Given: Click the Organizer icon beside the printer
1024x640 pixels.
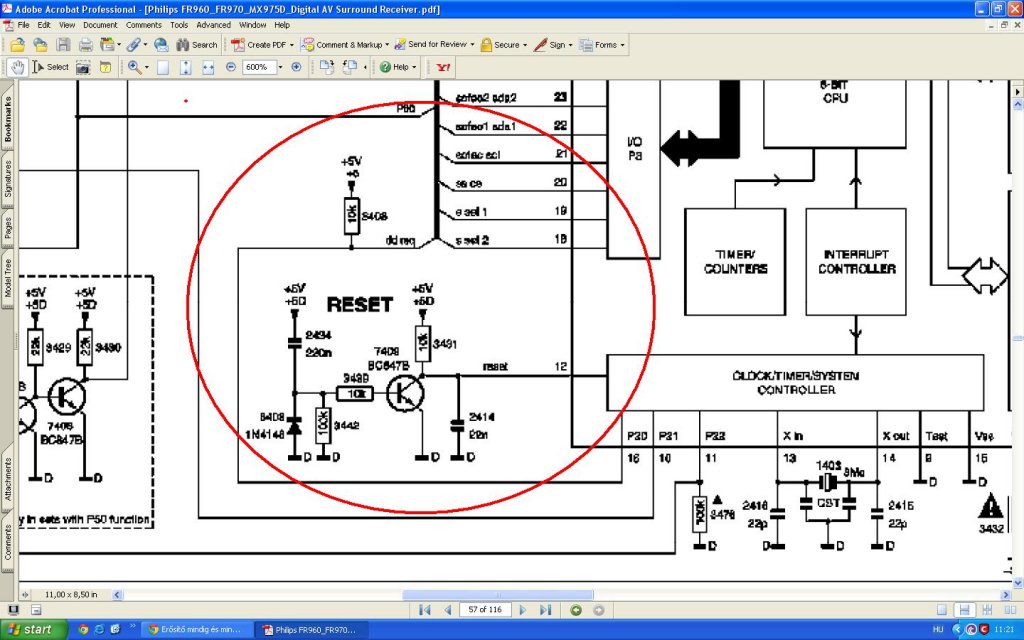Looking at the screenshot, I should coord(107,45).
